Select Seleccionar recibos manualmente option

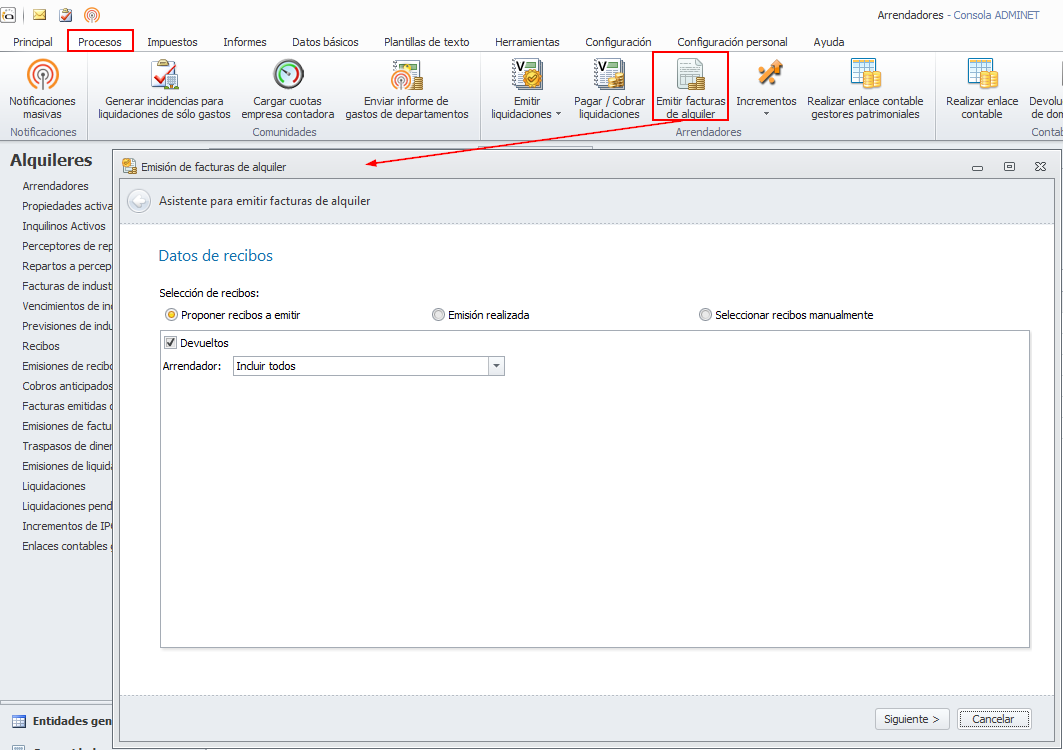(786, 315)
